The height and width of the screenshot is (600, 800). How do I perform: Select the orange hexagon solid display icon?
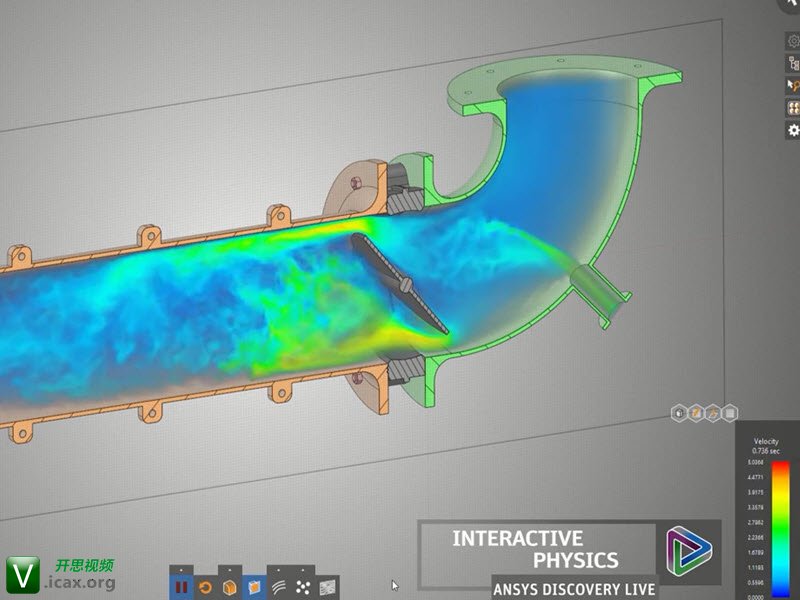pos(230,587)
